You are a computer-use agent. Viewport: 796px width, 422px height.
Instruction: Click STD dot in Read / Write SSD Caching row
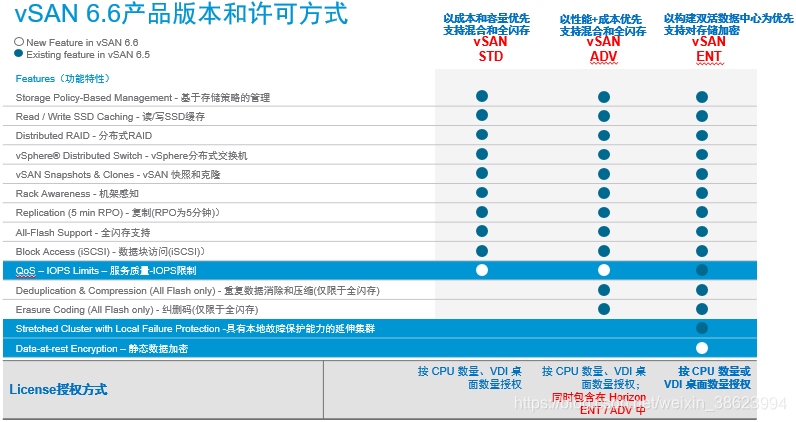(482, 115)
